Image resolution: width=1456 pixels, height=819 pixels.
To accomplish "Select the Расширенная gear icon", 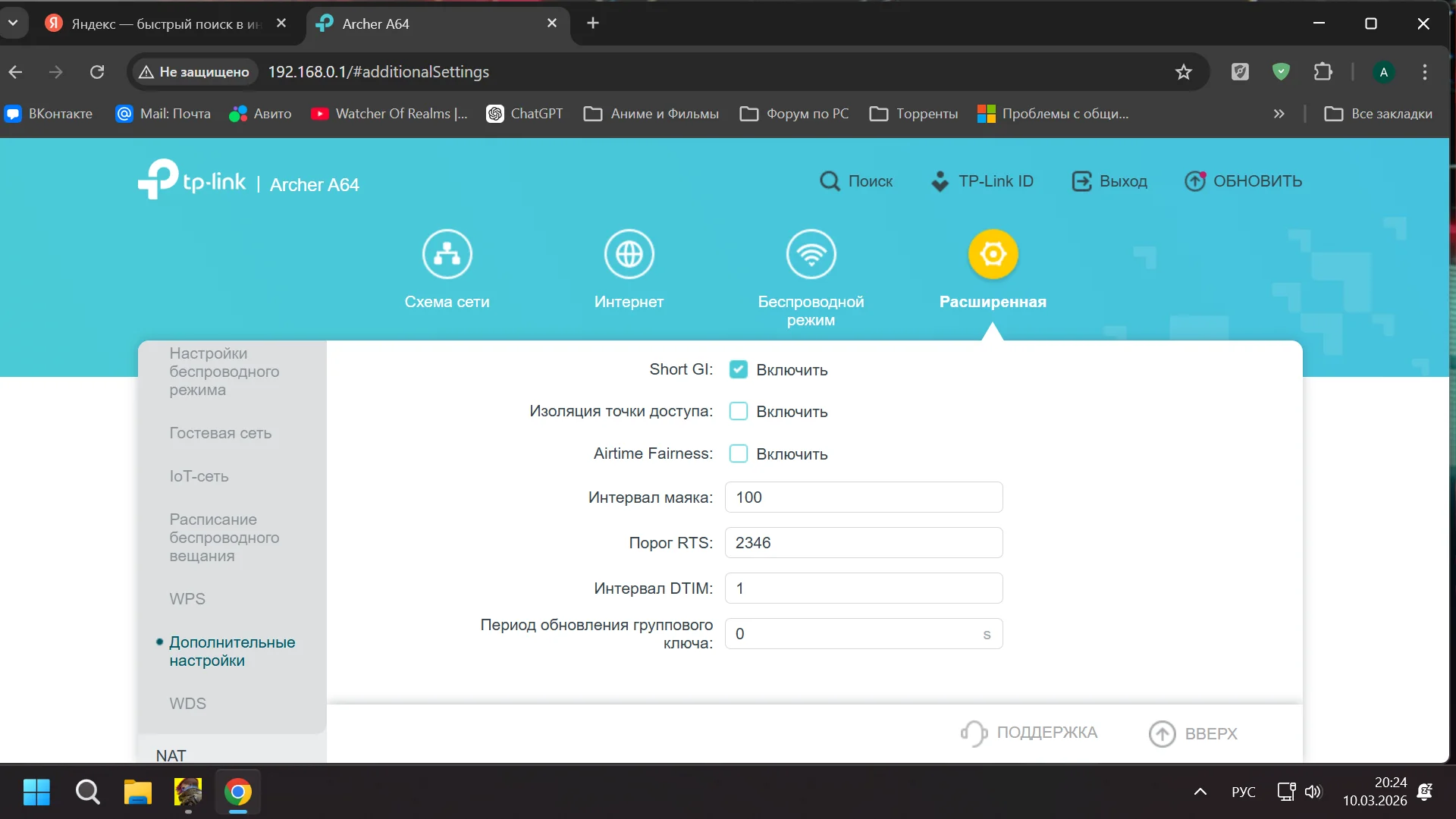I will [x=993, y=254].
